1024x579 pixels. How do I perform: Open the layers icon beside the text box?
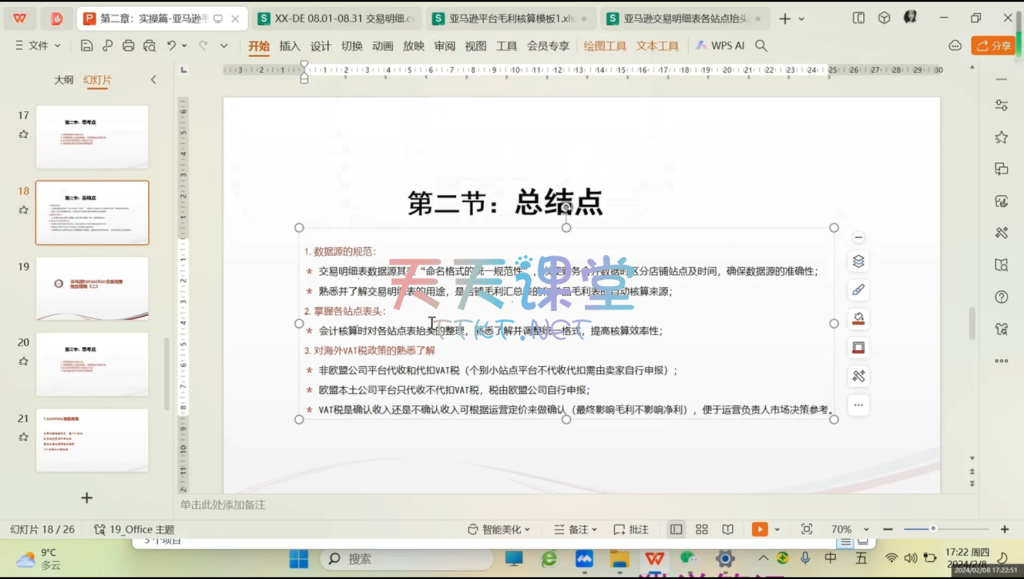pyautogui.click(x=858, y=262)
